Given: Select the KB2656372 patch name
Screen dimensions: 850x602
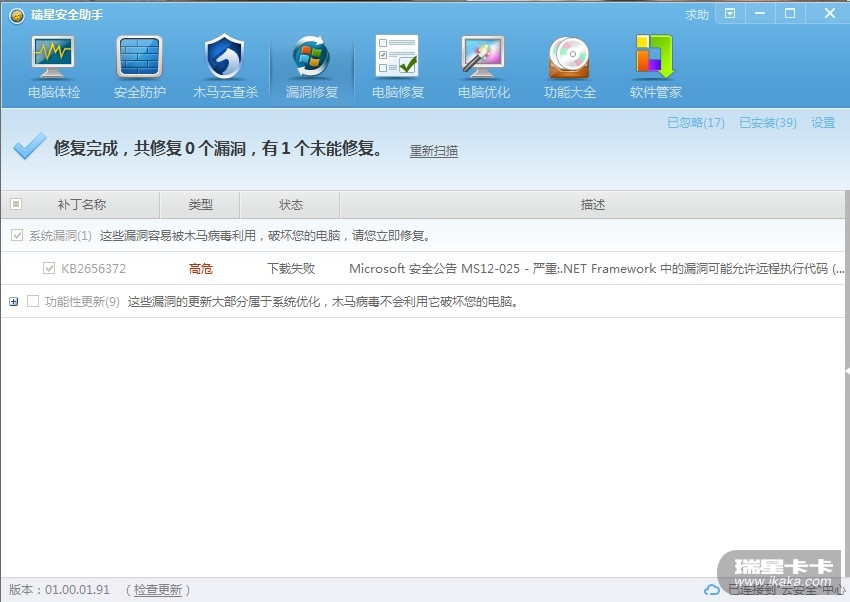Looking at the screenshot, I should [x=93, y=268].
